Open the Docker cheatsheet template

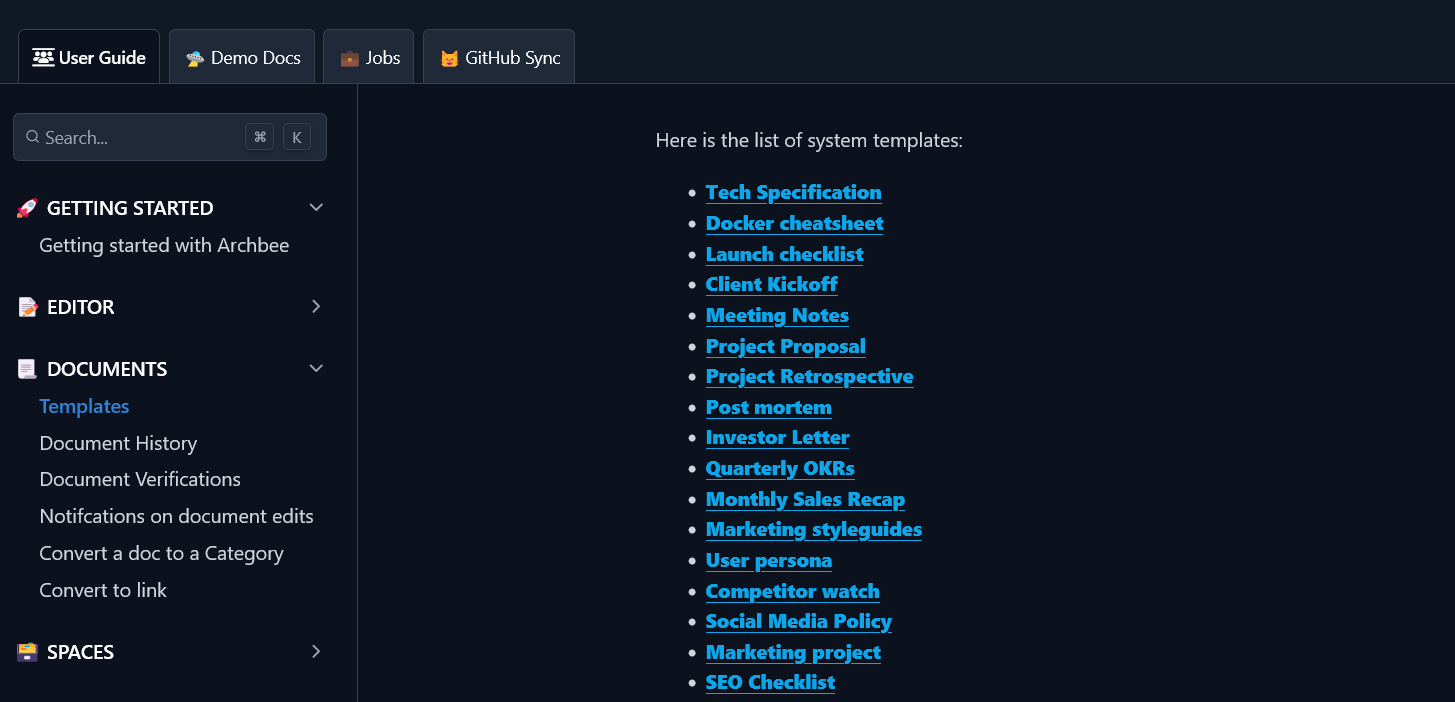[x=794, y=223]
